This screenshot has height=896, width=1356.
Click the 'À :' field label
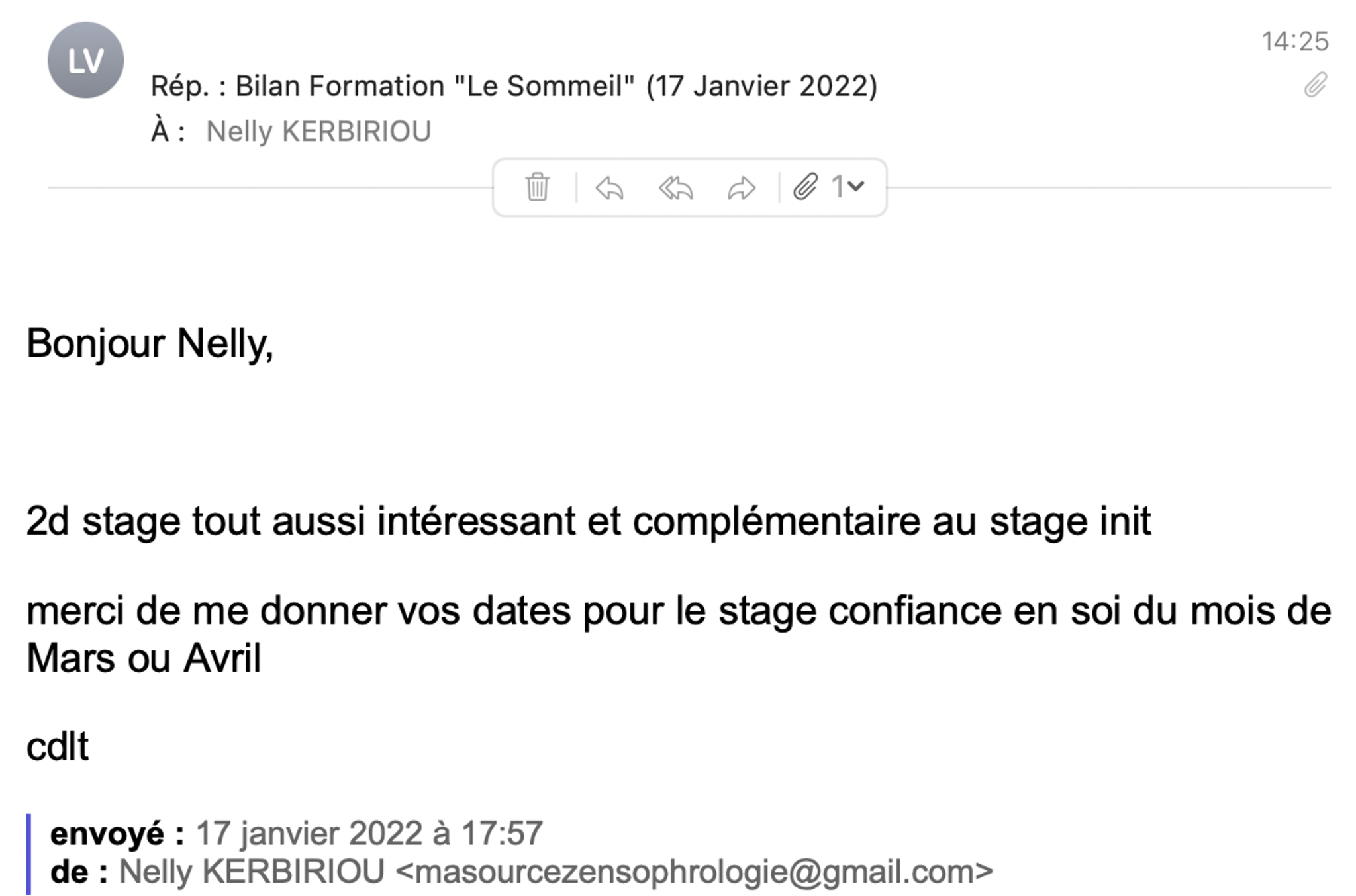(x=168, y=131)
